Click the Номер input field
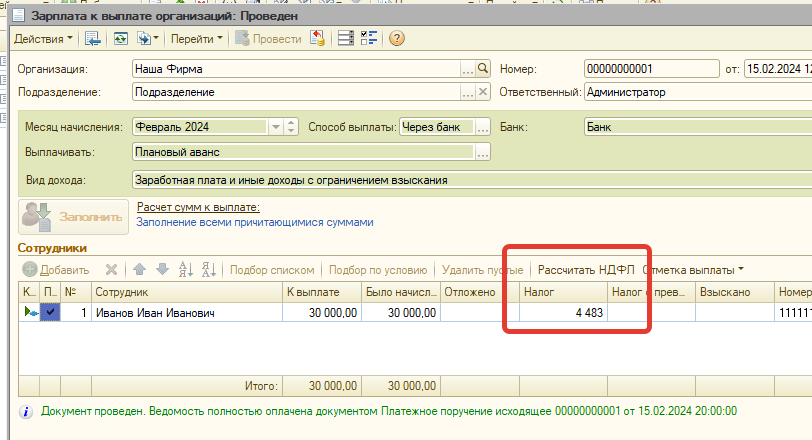This screenshot has width=812, height=440. [651, 69]
